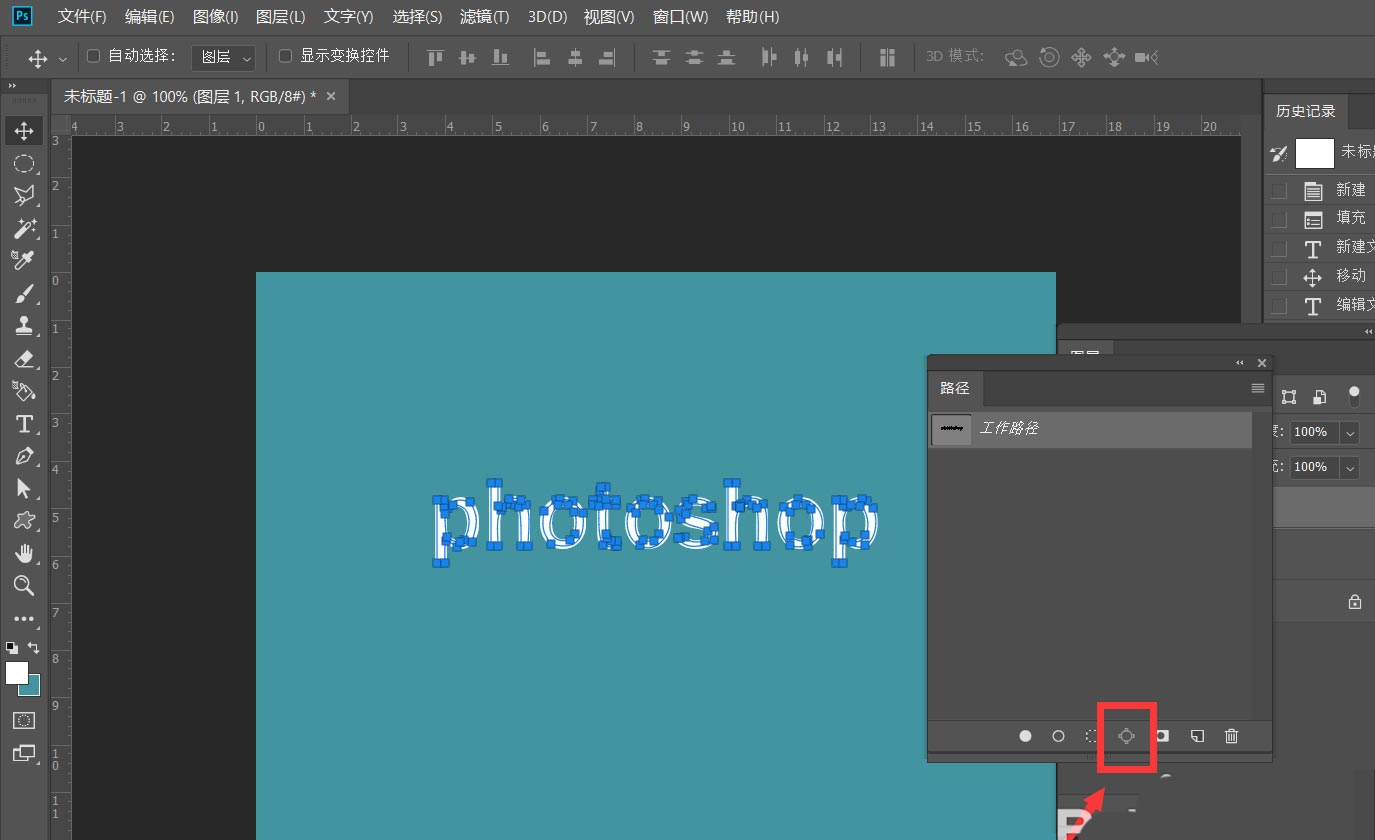Load path as selection icon
1375x840 pixels.
point(1092,736)
